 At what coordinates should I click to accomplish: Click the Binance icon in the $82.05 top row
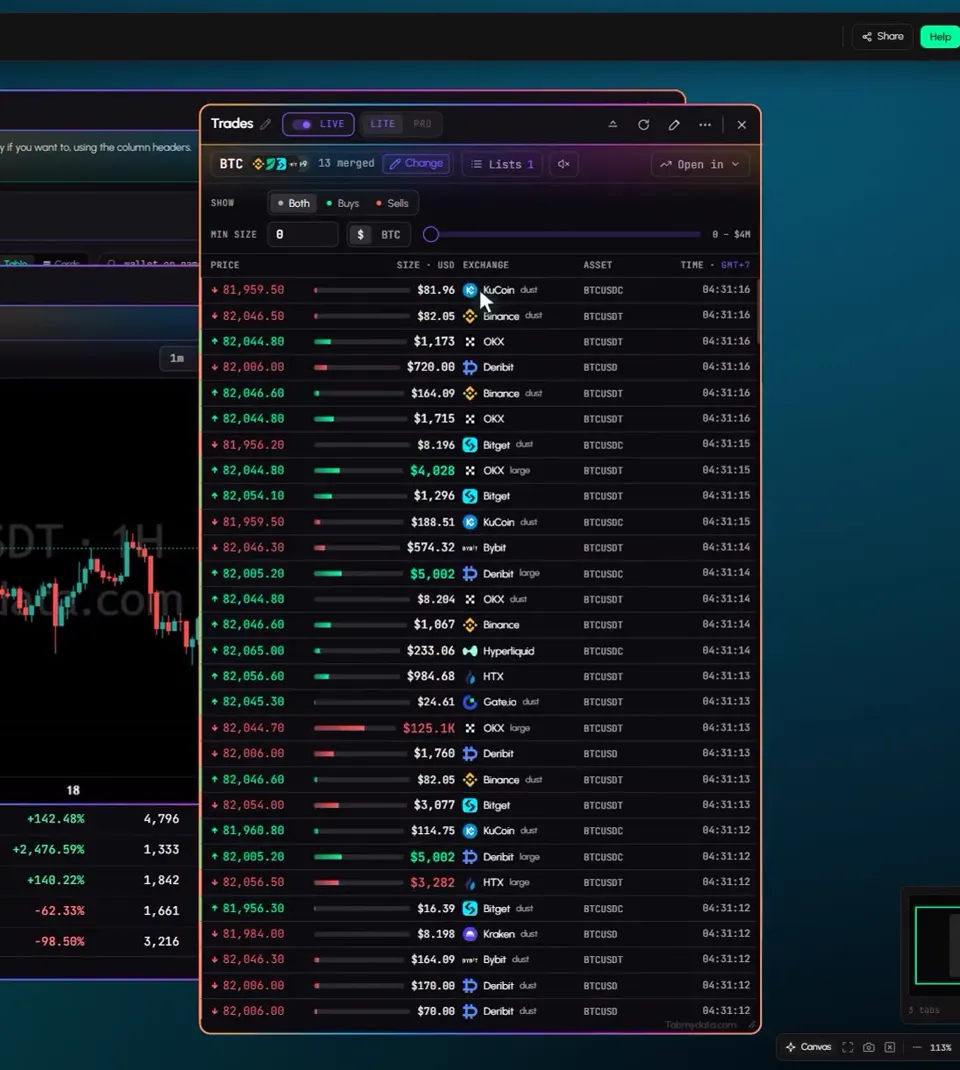click(x=470, y=316)
